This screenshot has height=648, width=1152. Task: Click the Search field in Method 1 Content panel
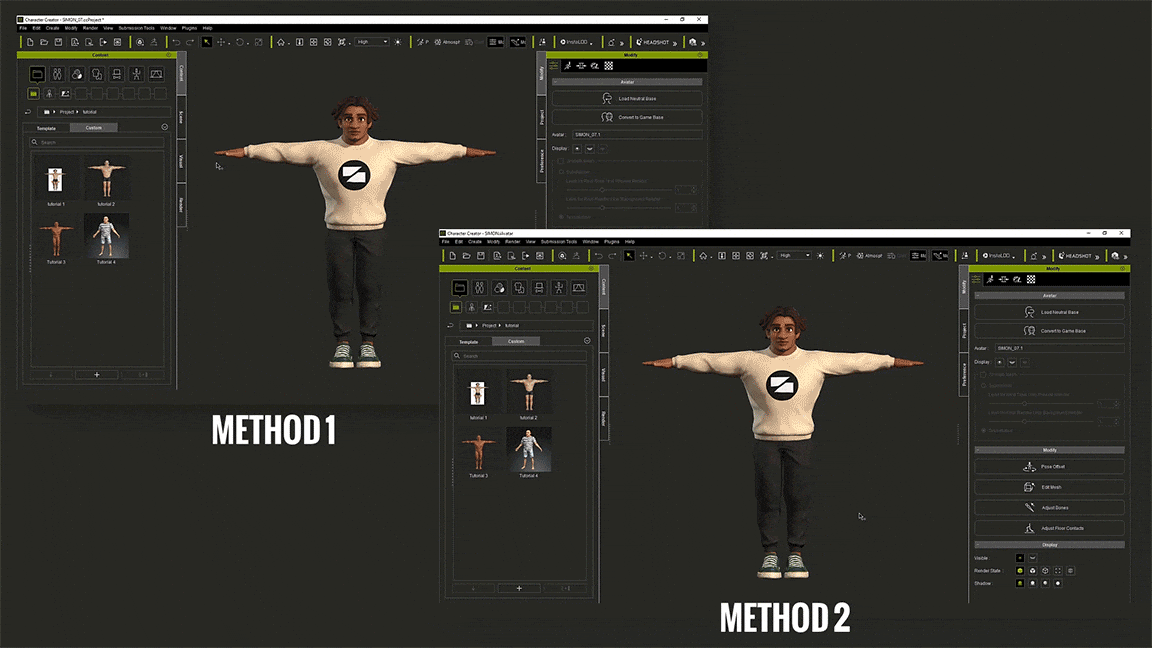[x=97, y=143]
